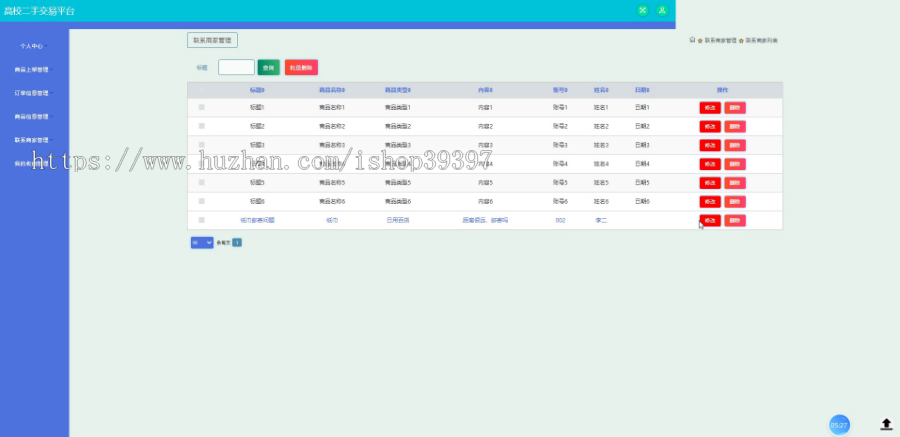This screenshot has width=900, height=437.
Task: Click the green 查询 search button
Action: pyautogui.click(x=269, y=68)
